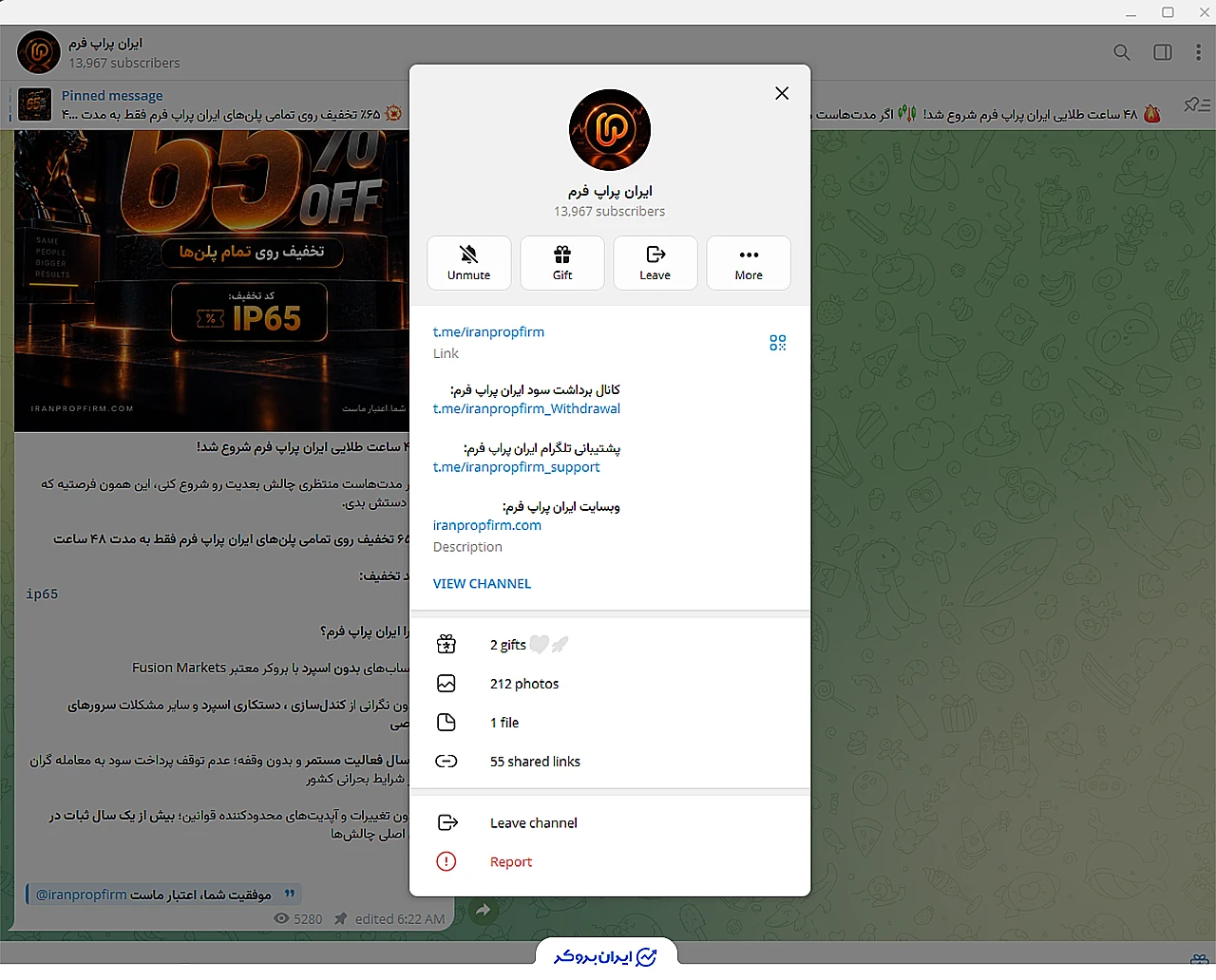Click the channel avatar in the chat header

39,52
